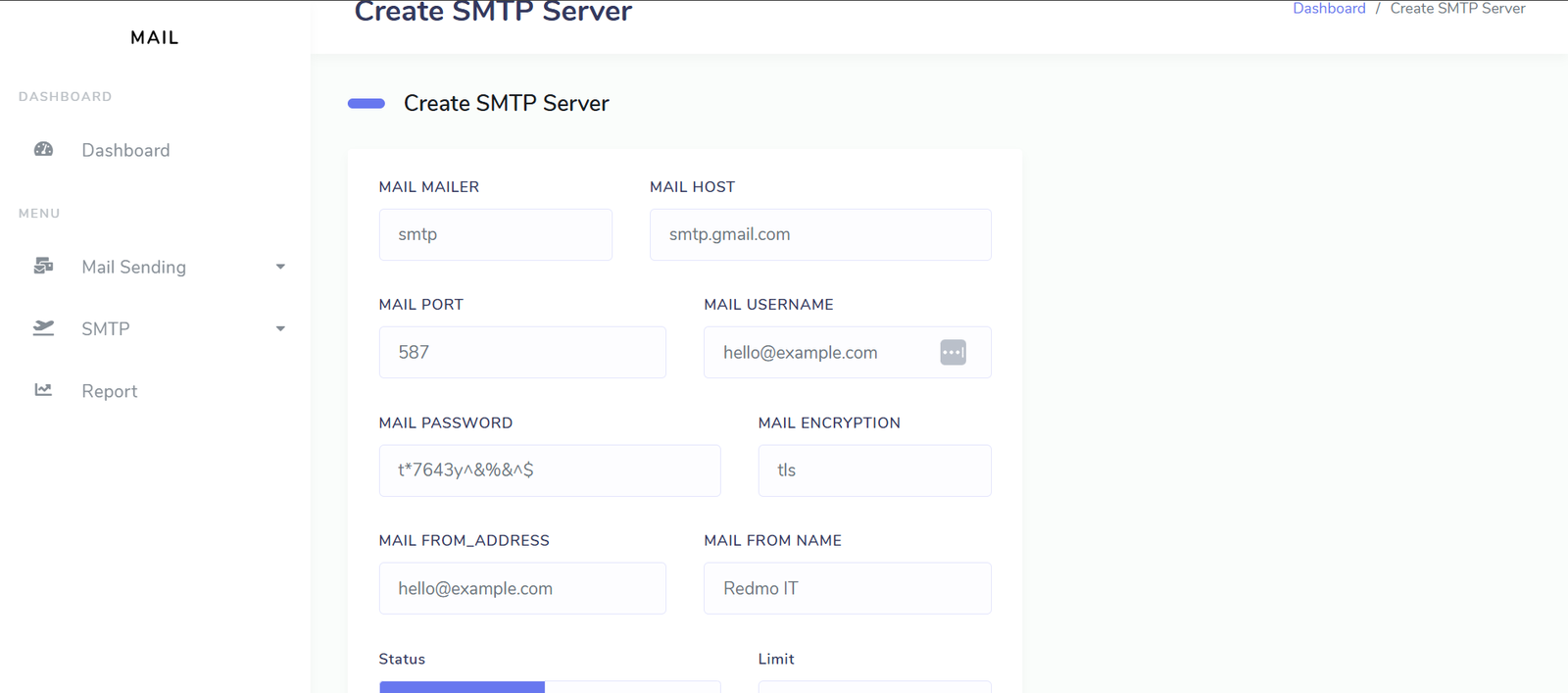Open the Report menu item label
Viewport: 1568px width, 693px height.
click(109, 391)
